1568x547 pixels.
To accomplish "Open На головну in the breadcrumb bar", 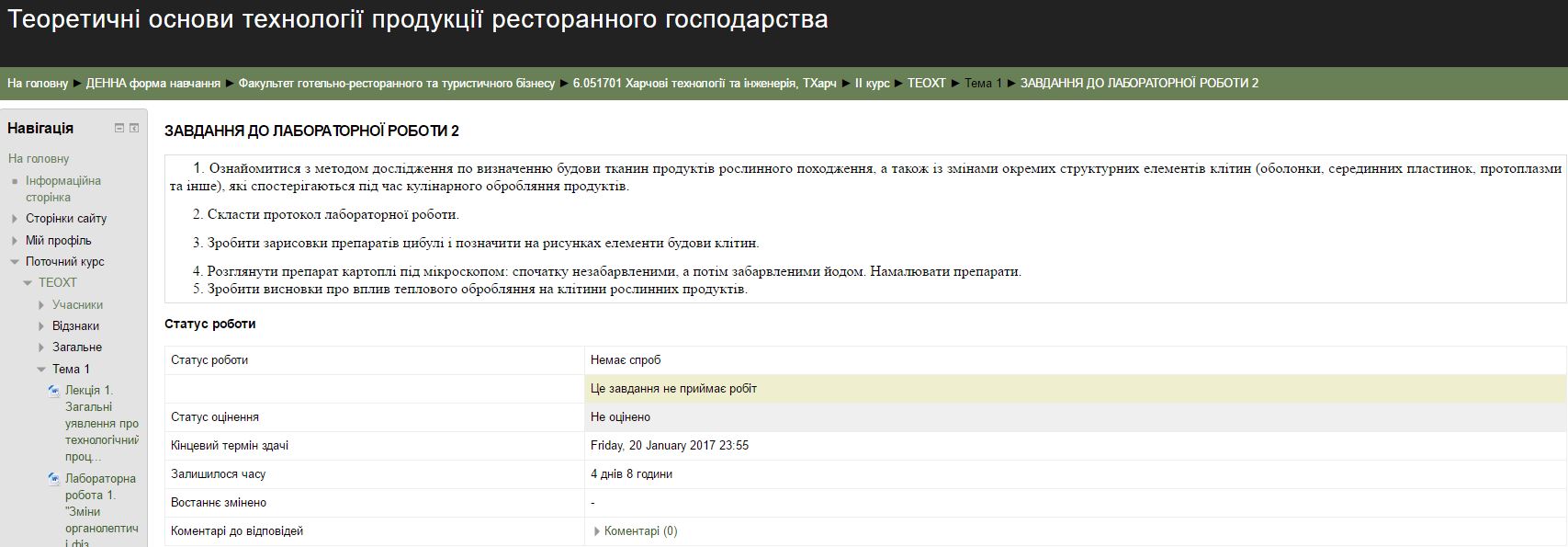I will click(38, 84).
